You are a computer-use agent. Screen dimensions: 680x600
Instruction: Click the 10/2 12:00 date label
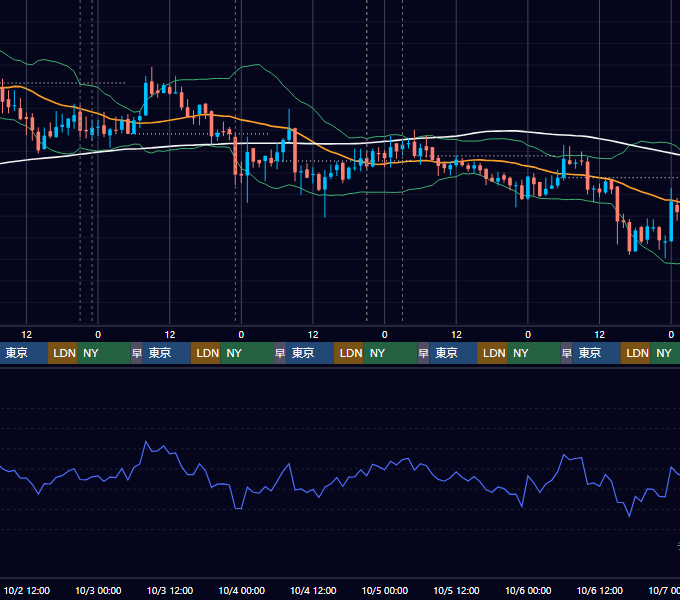27,590
